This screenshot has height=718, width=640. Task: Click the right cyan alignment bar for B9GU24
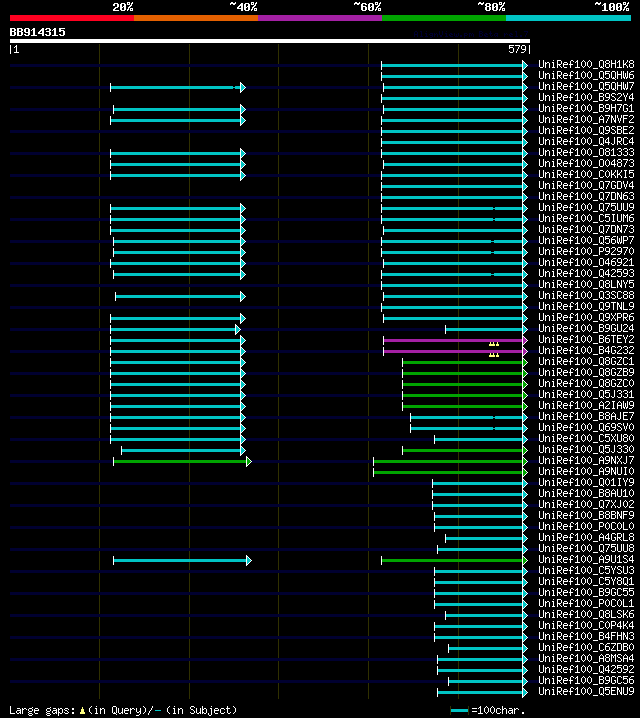[x=487, y=329]
